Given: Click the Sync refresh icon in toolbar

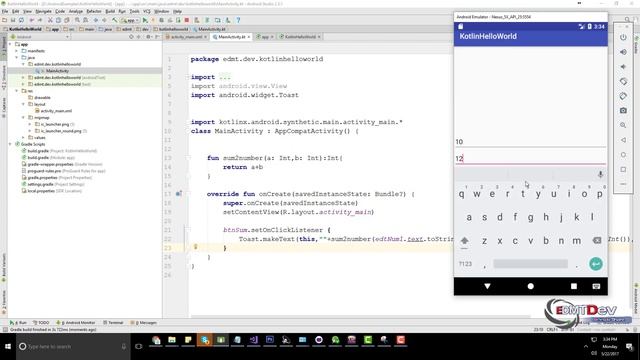Looking at the screenshot, I should [21, 20].
